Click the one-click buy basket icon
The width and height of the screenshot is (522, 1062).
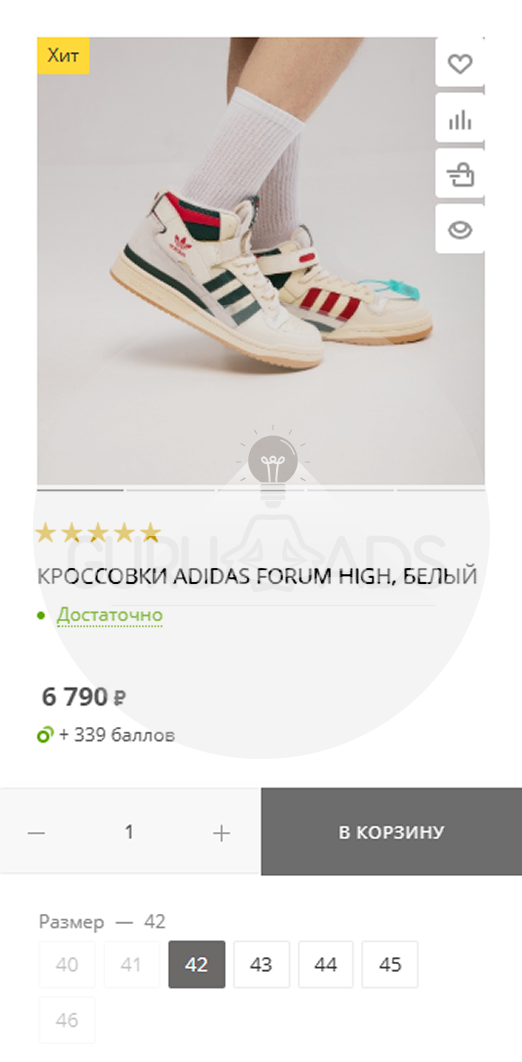pos(460,175)
